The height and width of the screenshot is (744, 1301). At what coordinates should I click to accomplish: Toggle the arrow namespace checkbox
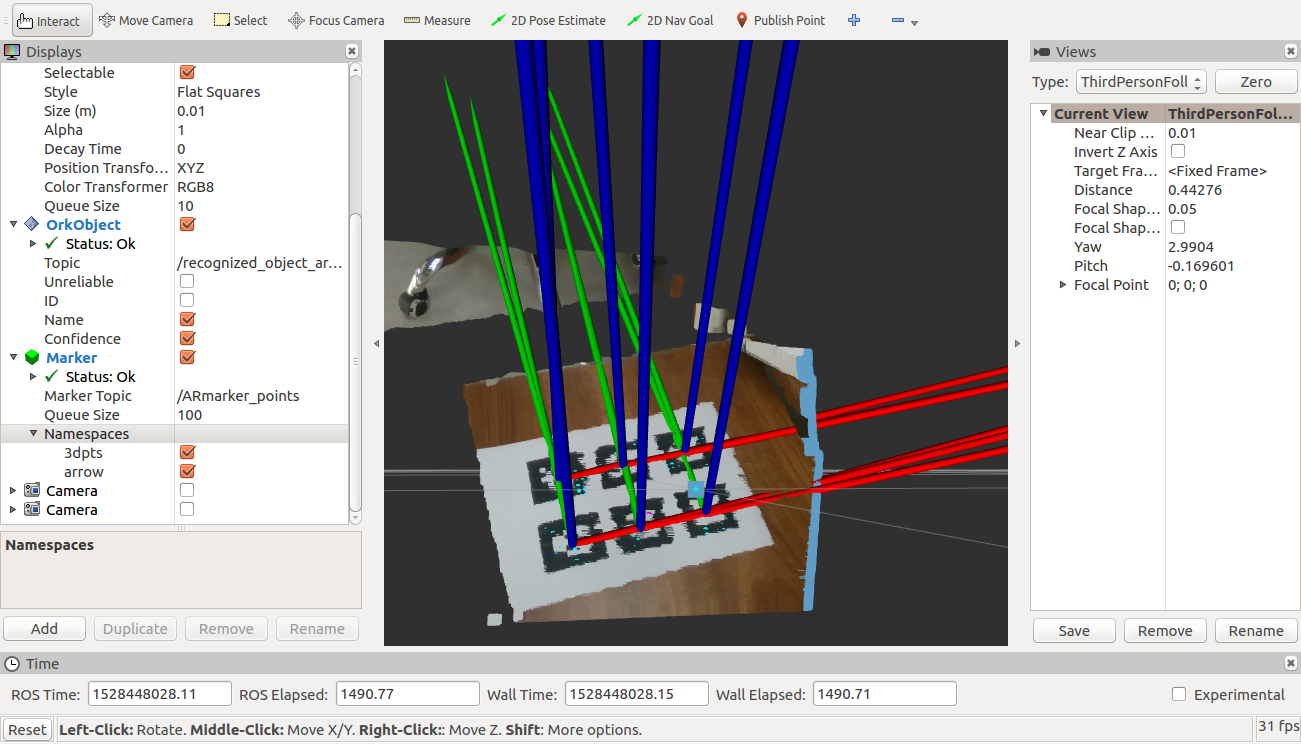point(187,471)
